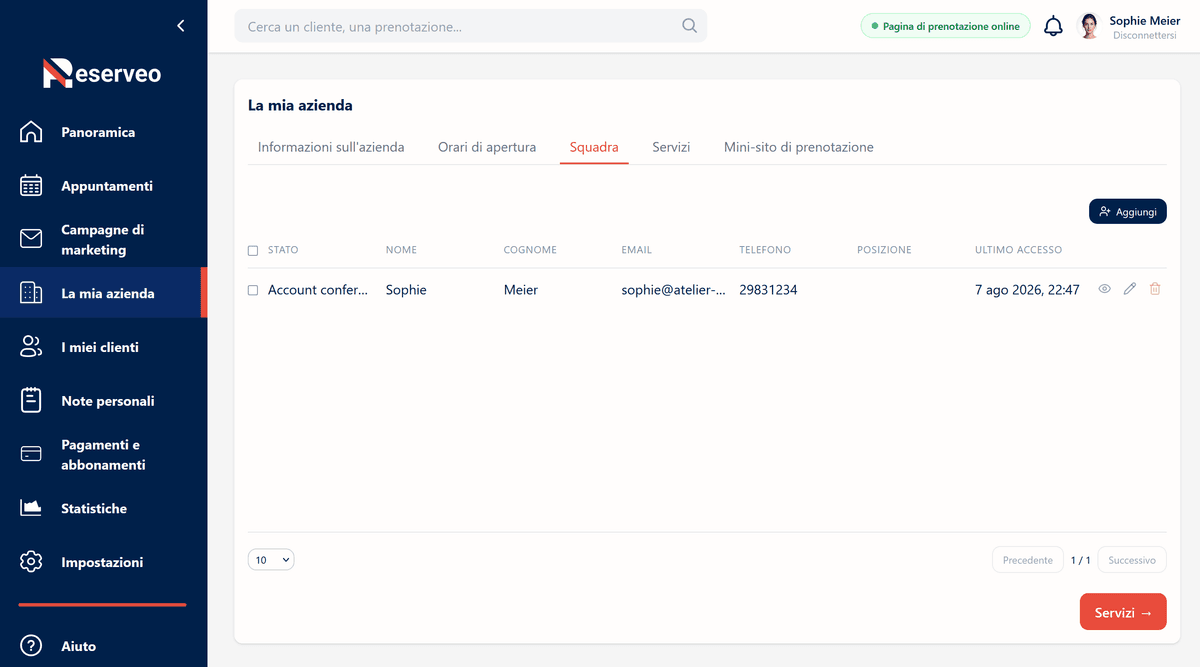Viewport: 1200px width, 667px height.
Task: Switch to Orari di apertura tab
Action: 487,147
